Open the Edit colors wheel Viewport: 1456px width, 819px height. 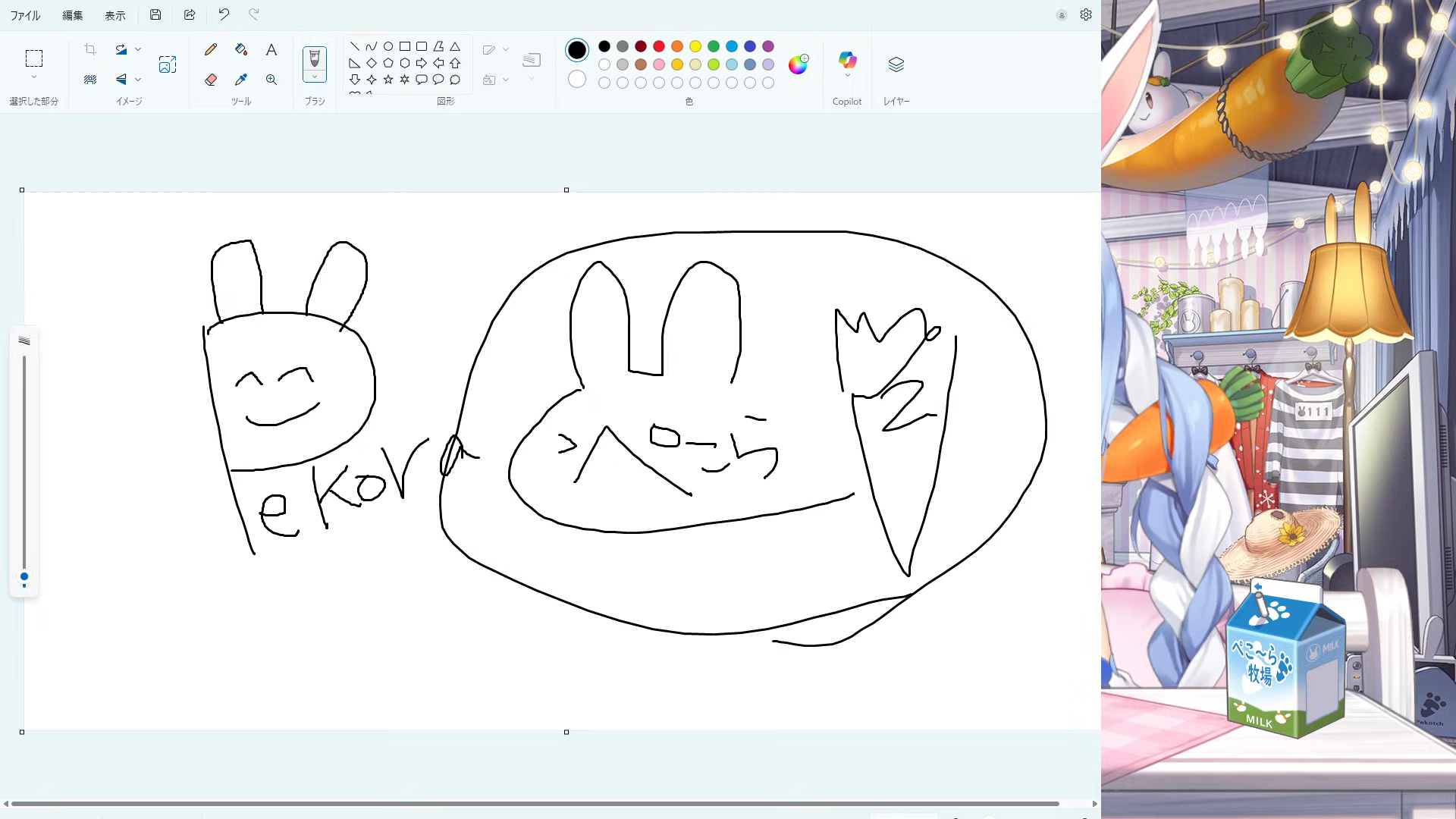click(x=798, y=64)
